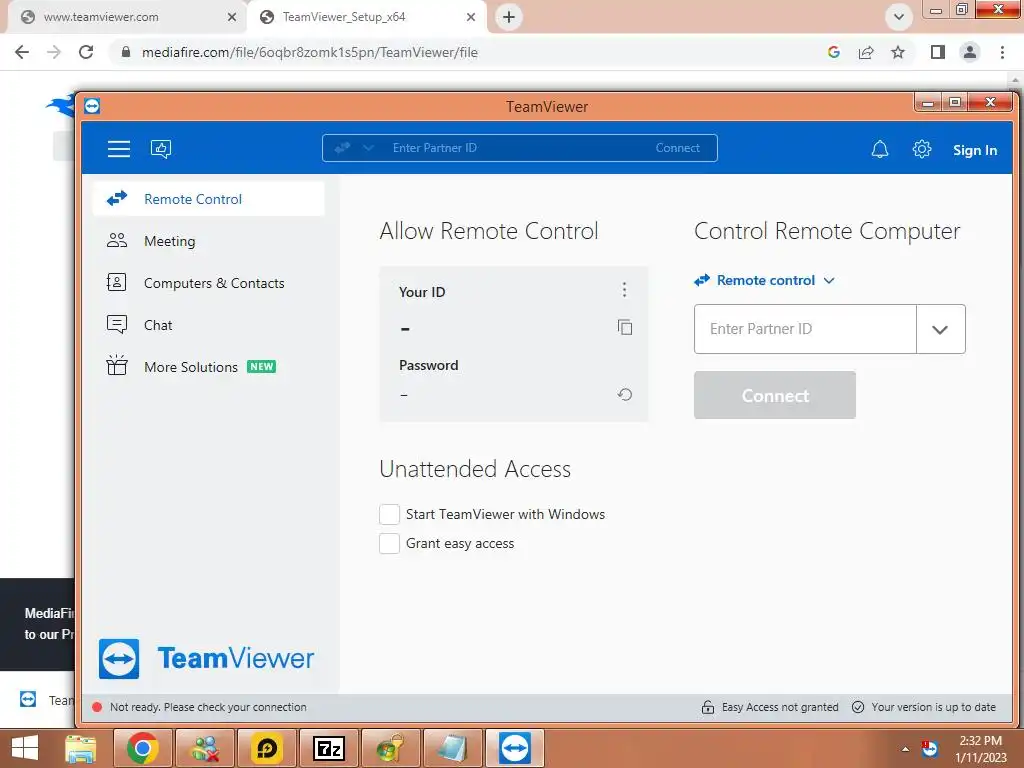Click 'Not ready. Please check your connection' status
This screenshot has height=768, width=1024.
pyautogui.click(x=208, y=707)
